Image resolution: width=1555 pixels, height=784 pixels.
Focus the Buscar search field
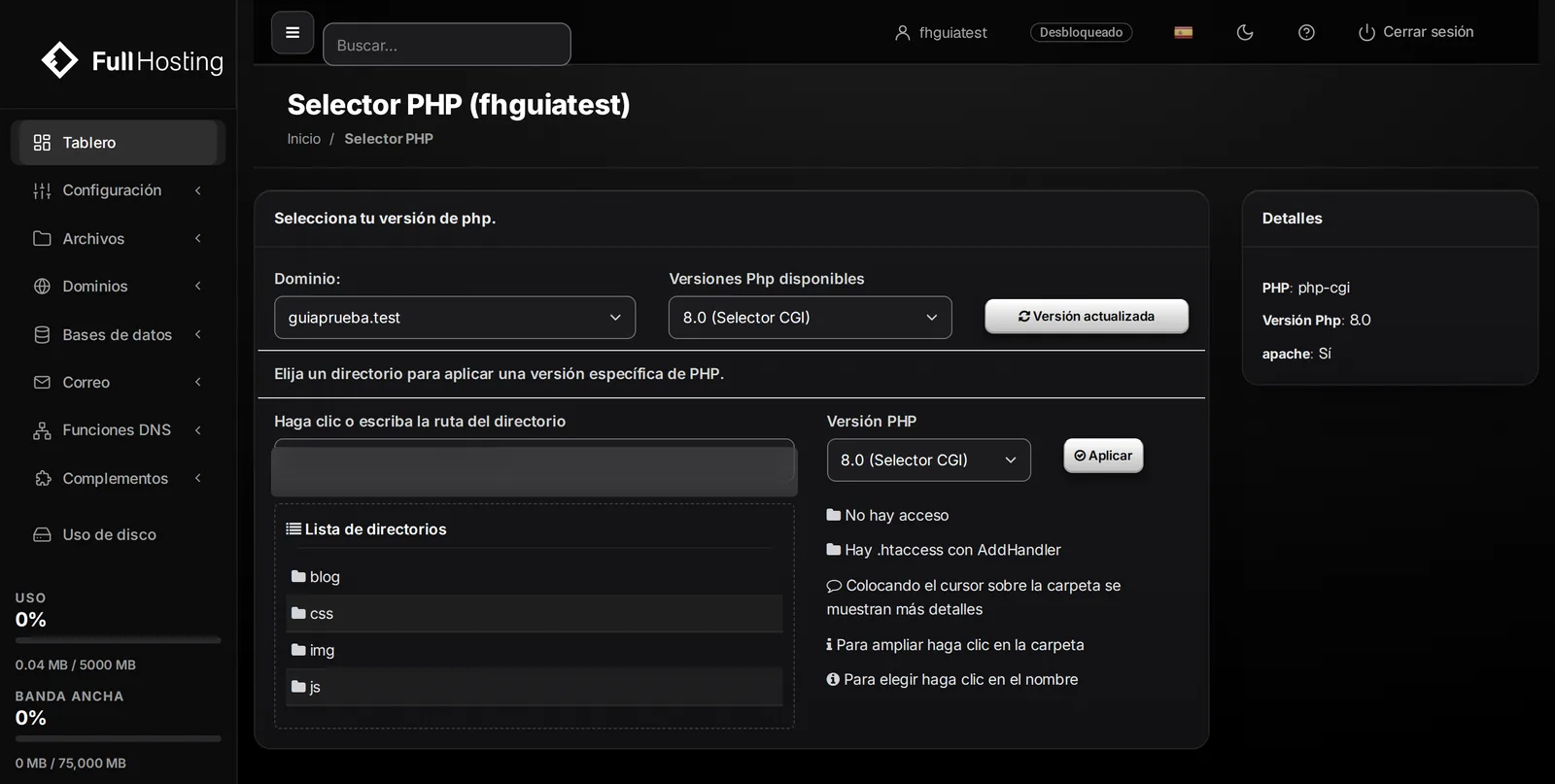(447, 45)
